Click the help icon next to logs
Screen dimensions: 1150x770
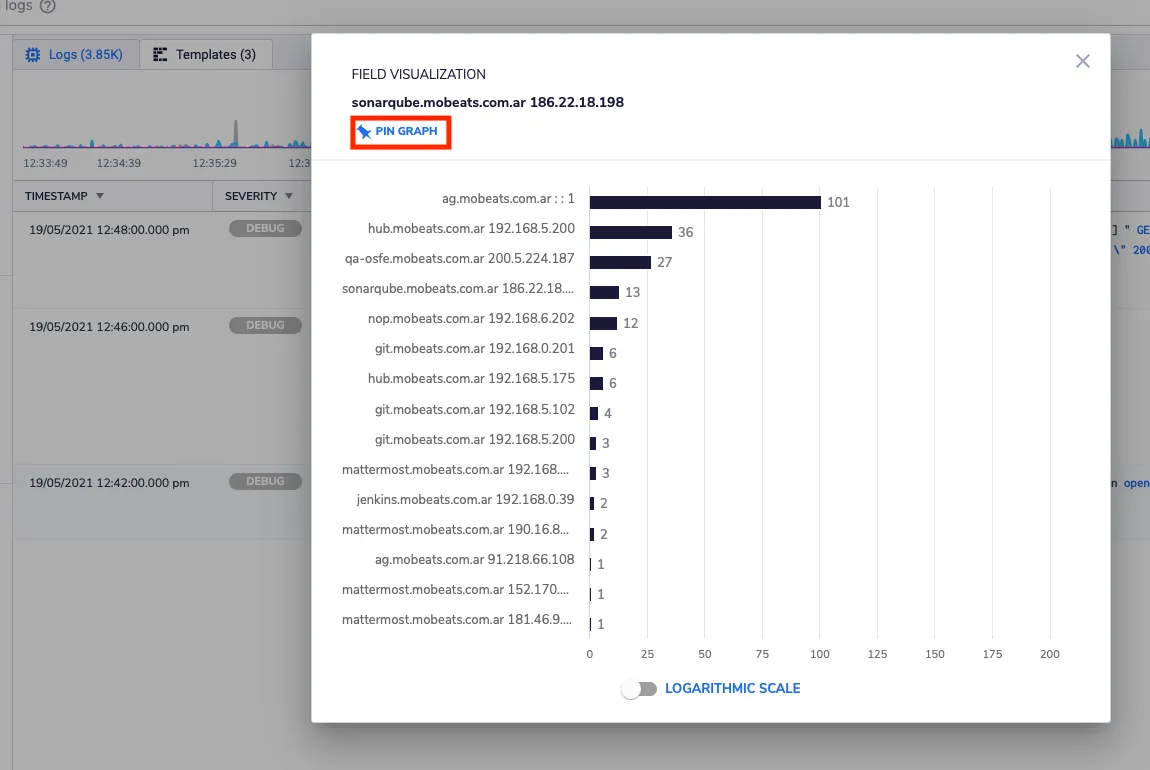[x=48, y=7]
